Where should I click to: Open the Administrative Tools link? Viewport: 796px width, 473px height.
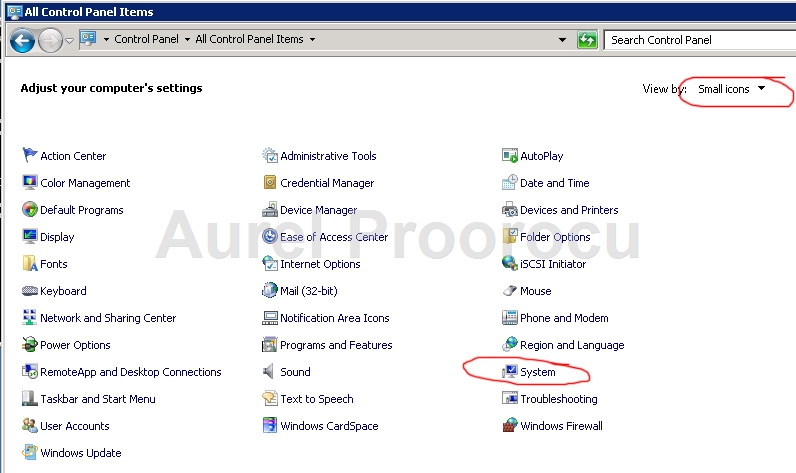click(328, 156)
